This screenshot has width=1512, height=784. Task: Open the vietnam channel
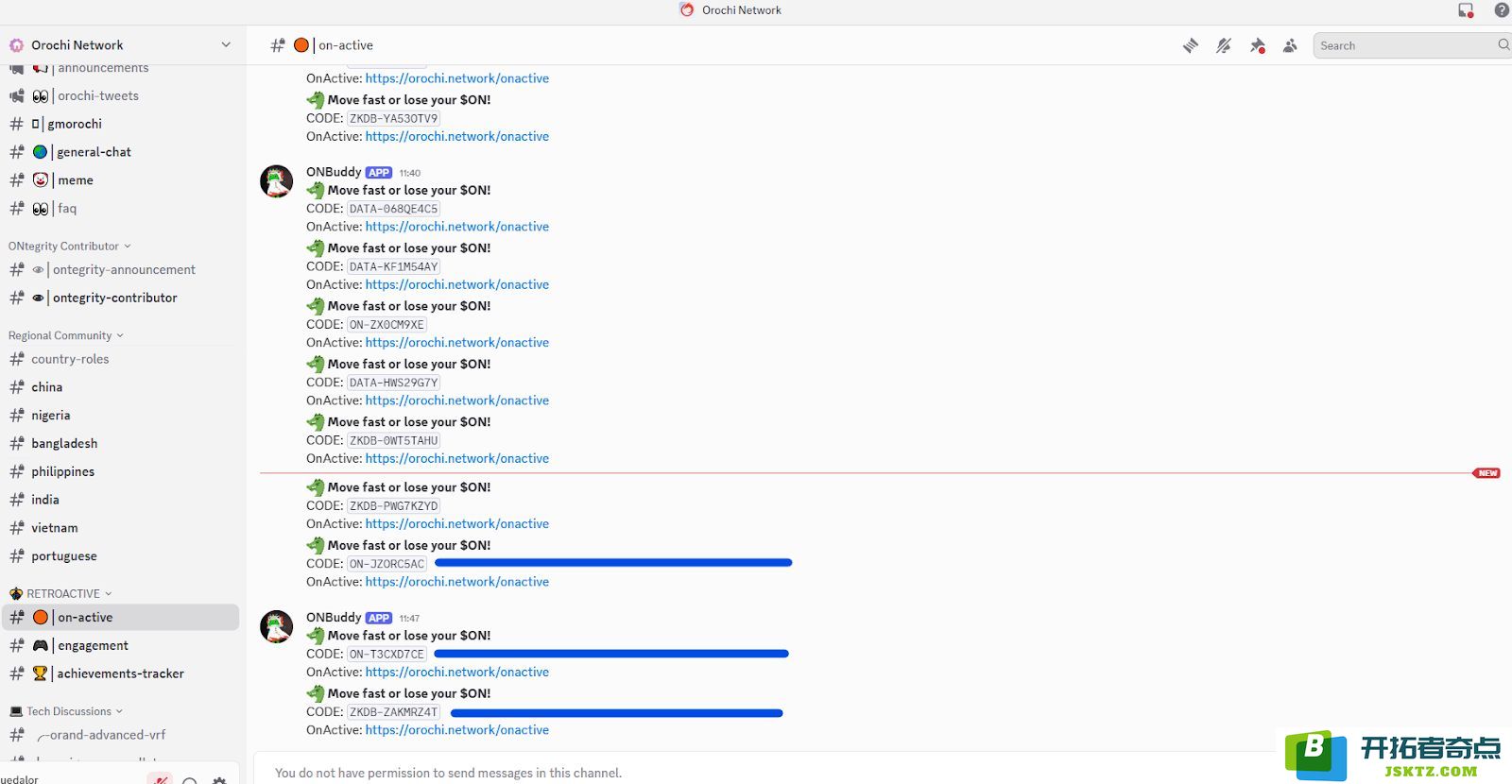click(120, 528)
